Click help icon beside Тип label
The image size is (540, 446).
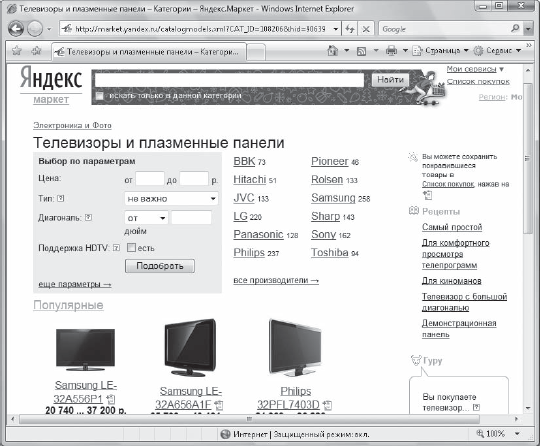[61, 198]
